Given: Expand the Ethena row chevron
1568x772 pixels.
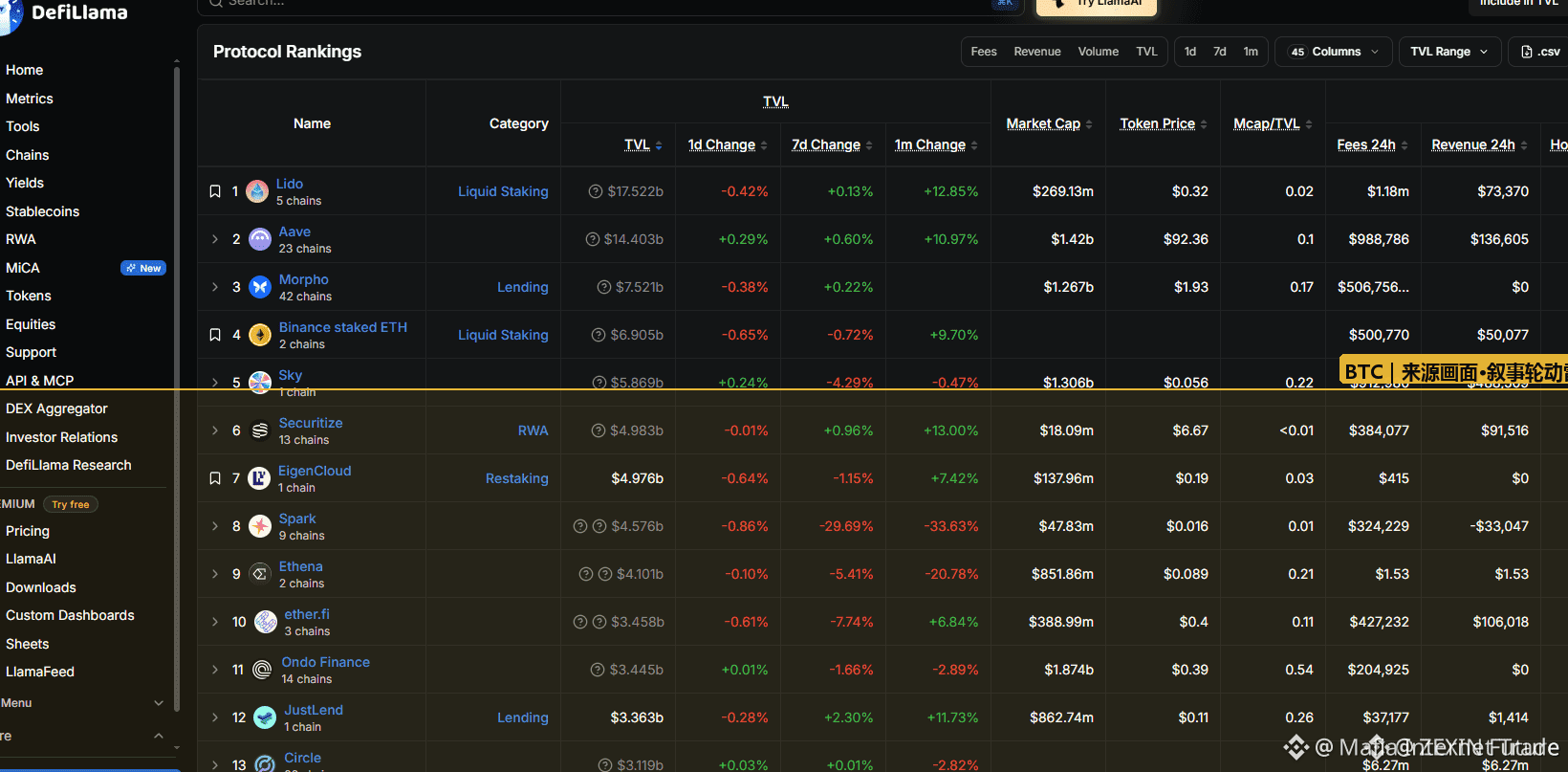Looking at the screenshot, I should click(x=215, y=574).
